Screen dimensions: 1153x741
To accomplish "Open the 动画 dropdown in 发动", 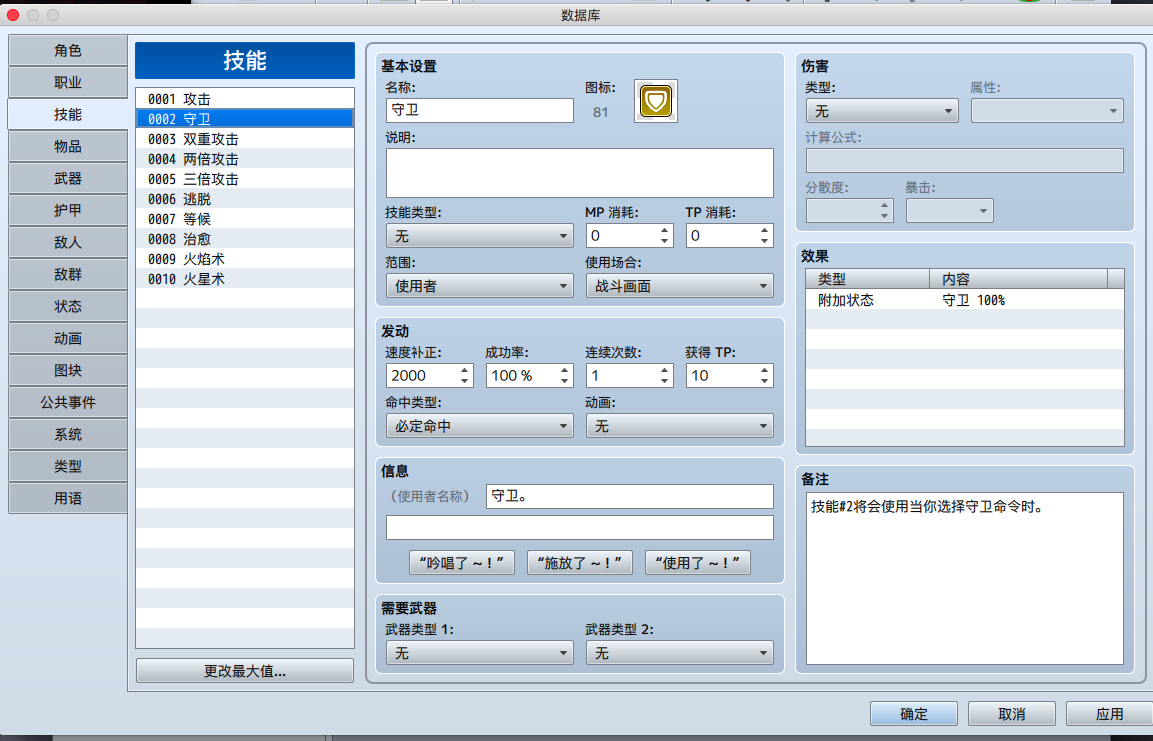I will tap(679, 426).
